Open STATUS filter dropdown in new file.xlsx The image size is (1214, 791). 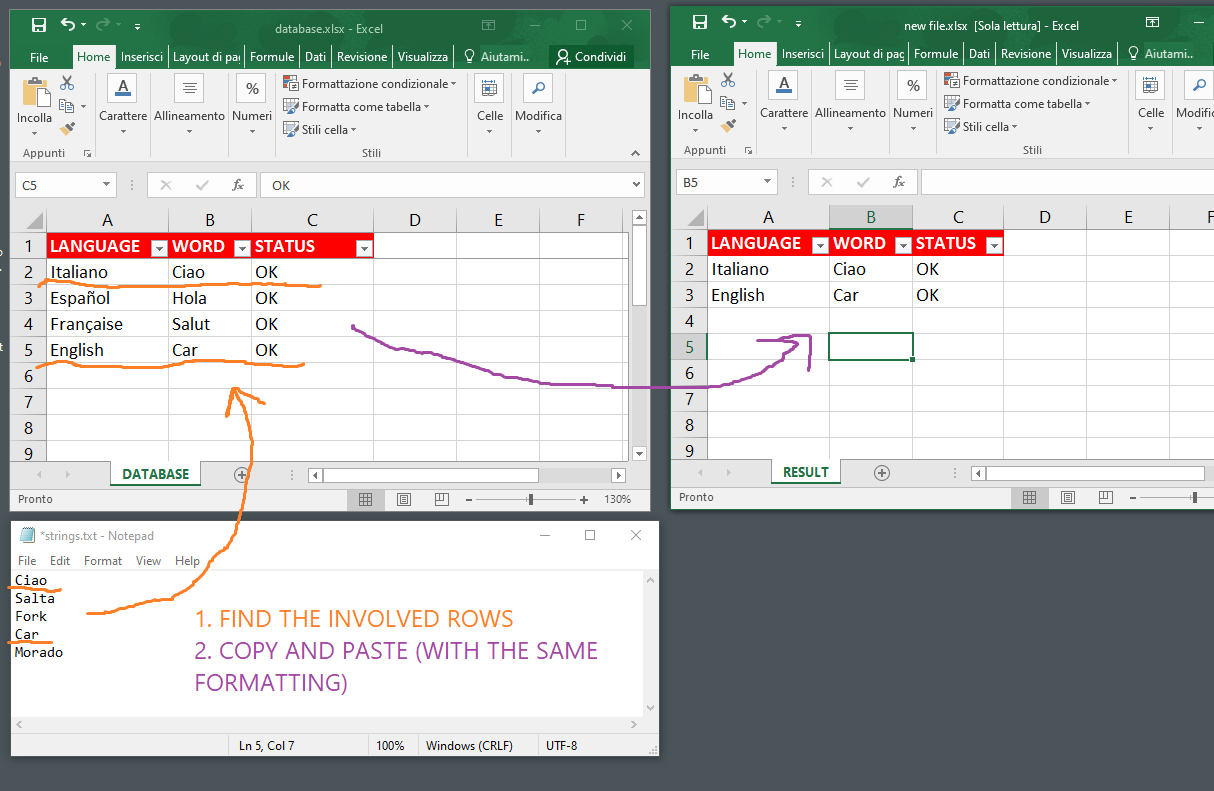993,244
